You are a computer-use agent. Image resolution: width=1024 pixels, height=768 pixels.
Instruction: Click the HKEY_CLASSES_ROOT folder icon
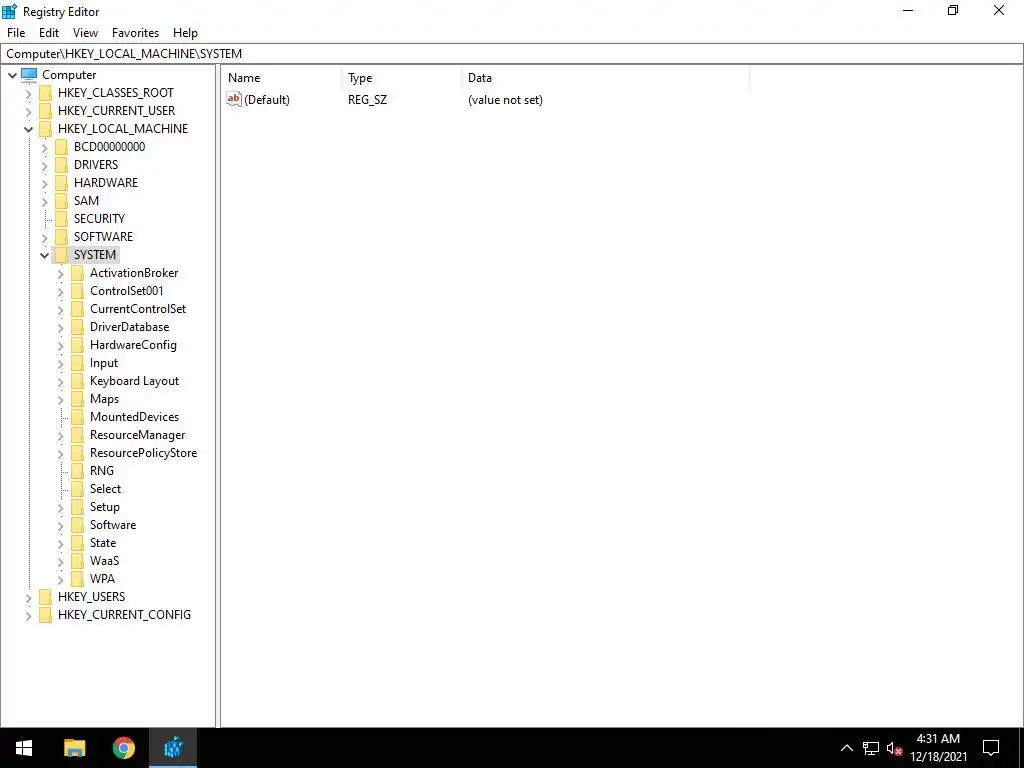point(45,93)
